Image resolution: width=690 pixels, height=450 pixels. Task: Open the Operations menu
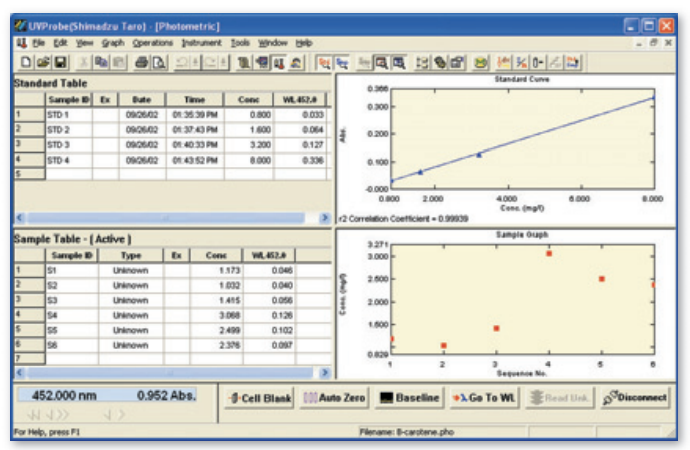coord(153,43)
